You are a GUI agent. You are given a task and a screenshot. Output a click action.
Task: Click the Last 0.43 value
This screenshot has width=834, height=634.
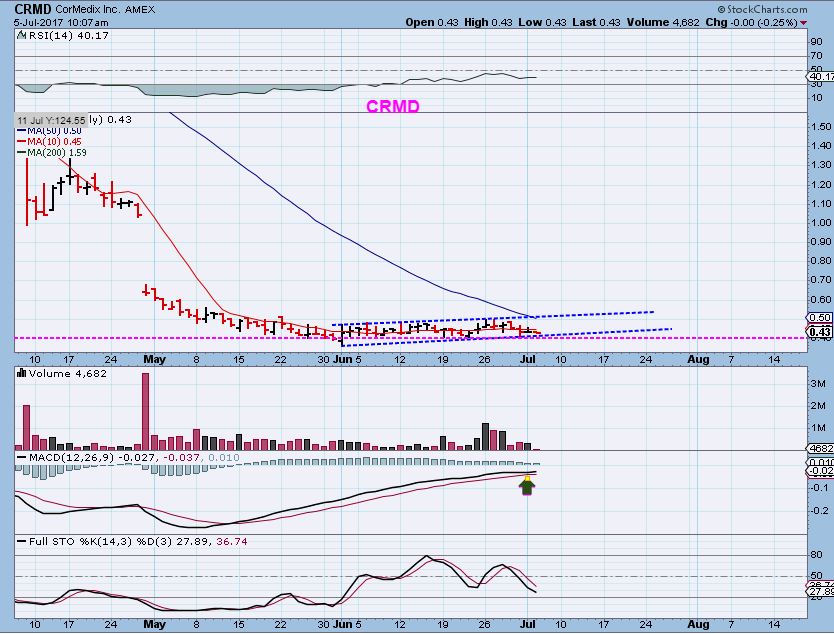click(x=596, y=22)
